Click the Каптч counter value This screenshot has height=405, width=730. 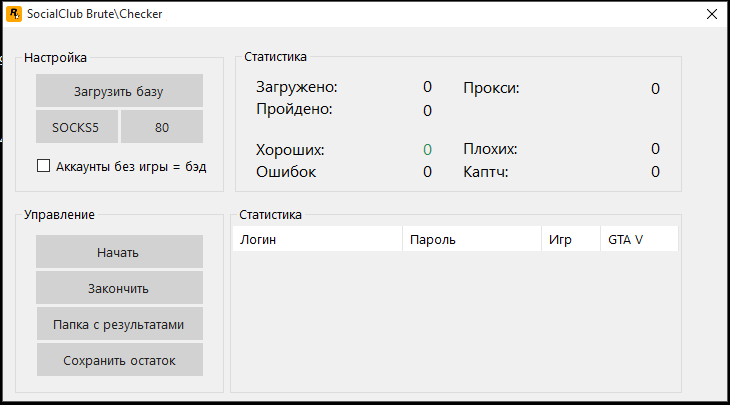(x=655, y=172)
